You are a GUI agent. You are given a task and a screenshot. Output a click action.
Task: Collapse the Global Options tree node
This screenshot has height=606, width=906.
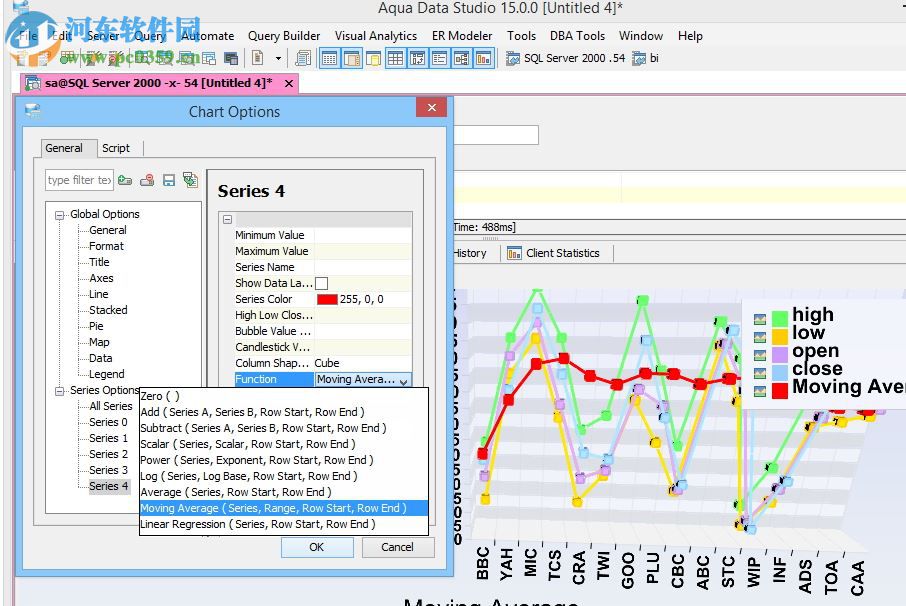(61, 214)
